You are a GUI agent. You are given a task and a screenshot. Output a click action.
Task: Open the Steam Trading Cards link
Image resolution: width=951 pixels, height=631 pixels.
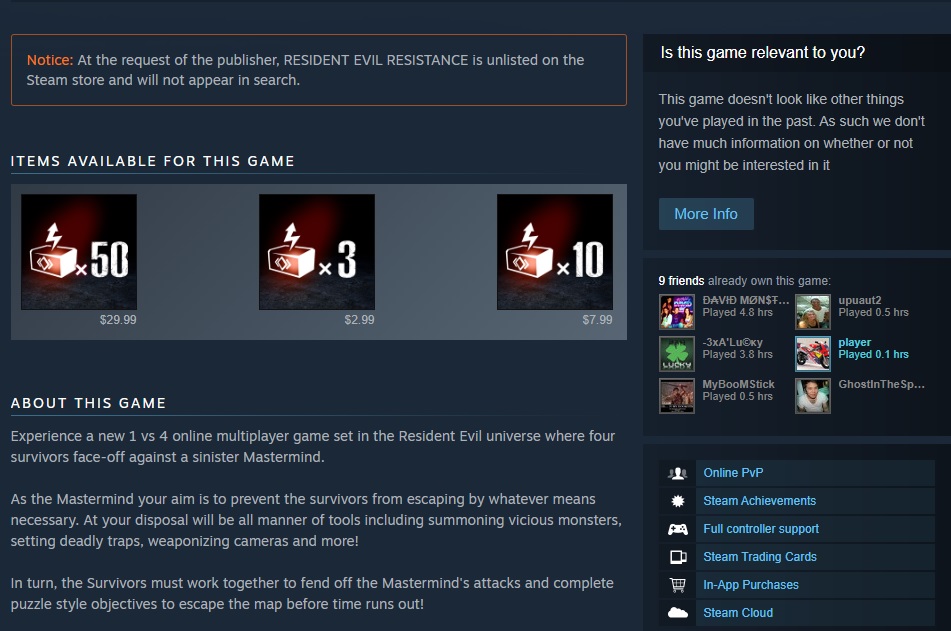(760, 556)
